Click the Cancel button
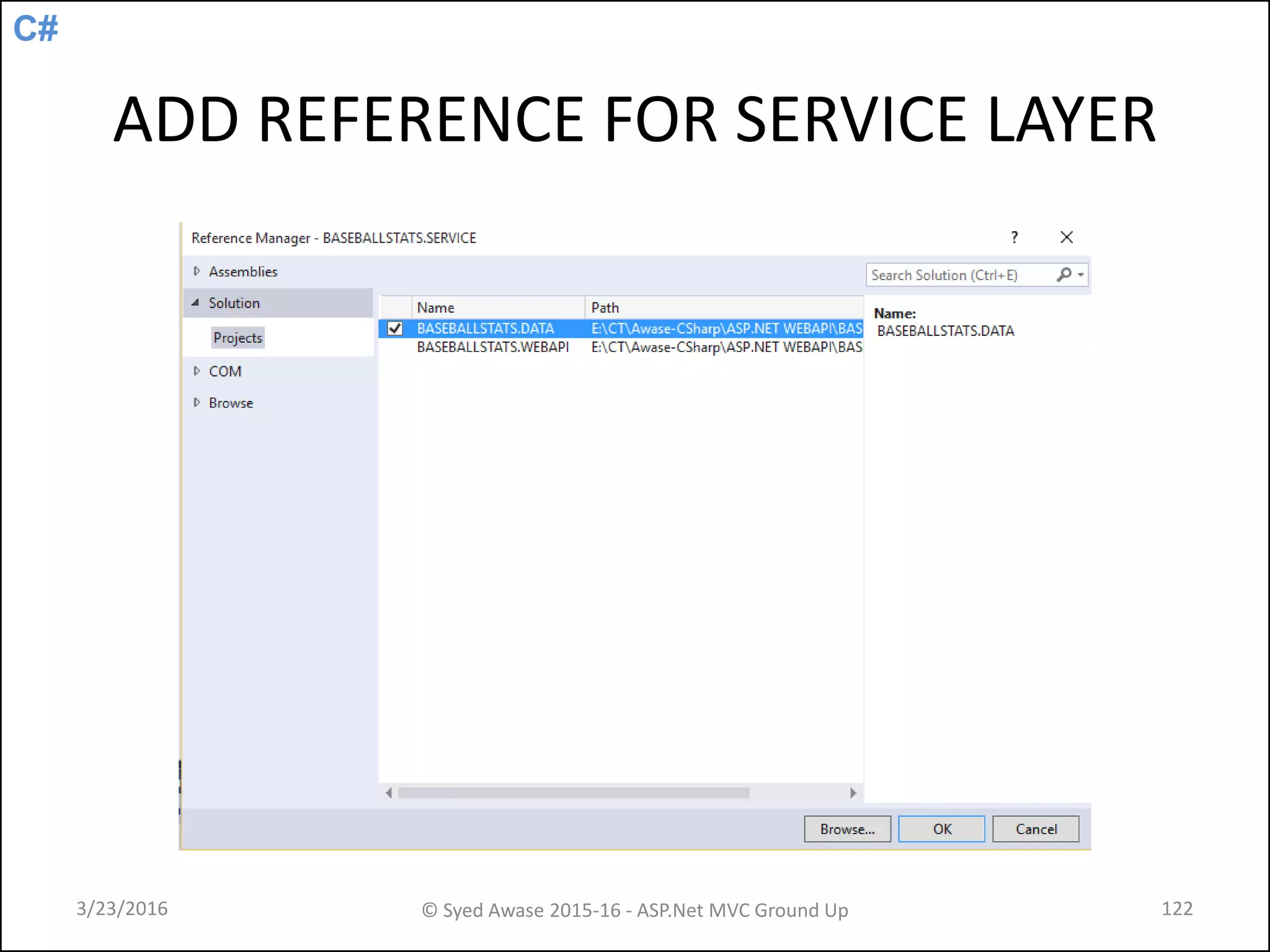The height and width of the screenshot is (952, 1270). coord(1036,829)
